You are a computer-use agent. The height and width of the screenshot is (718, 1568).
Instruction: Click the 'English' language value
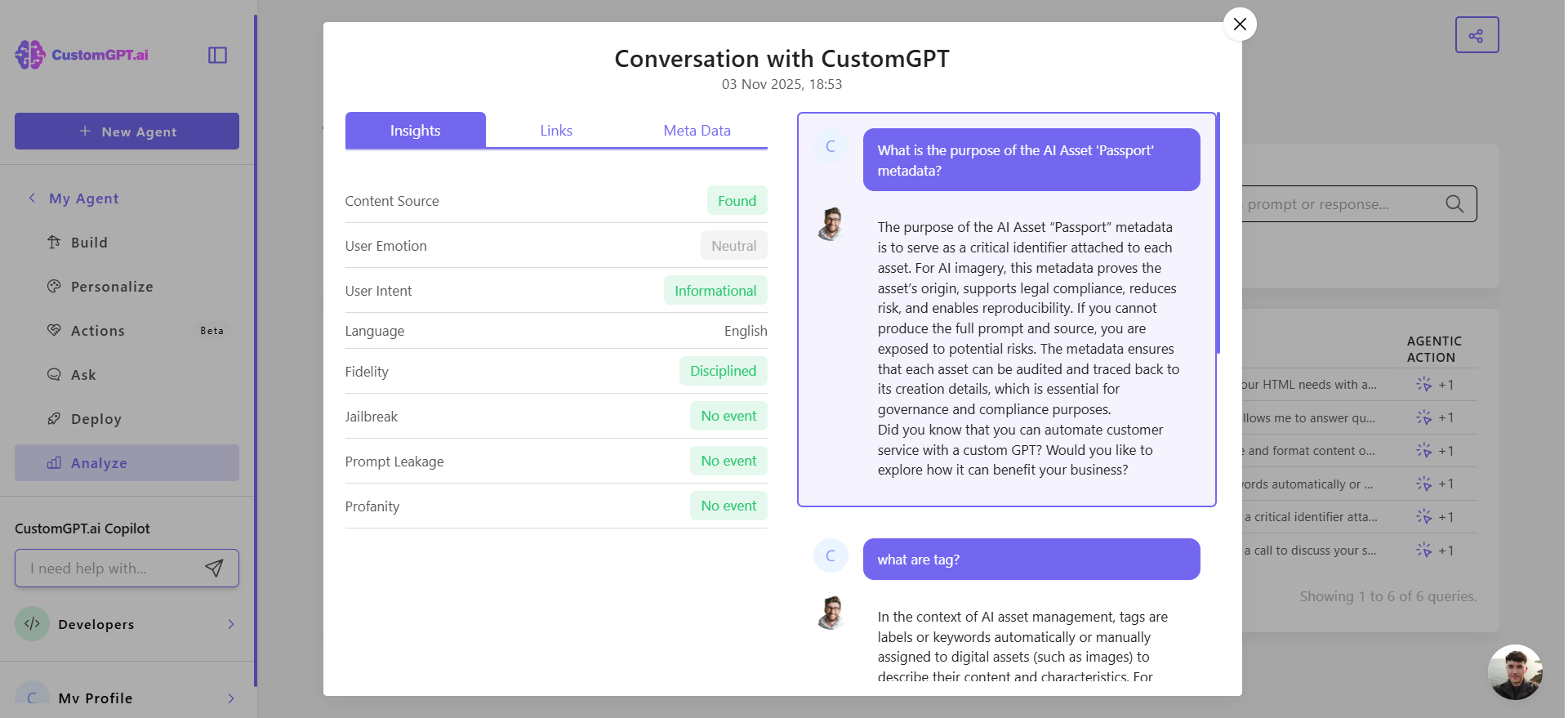click(746, 331)
